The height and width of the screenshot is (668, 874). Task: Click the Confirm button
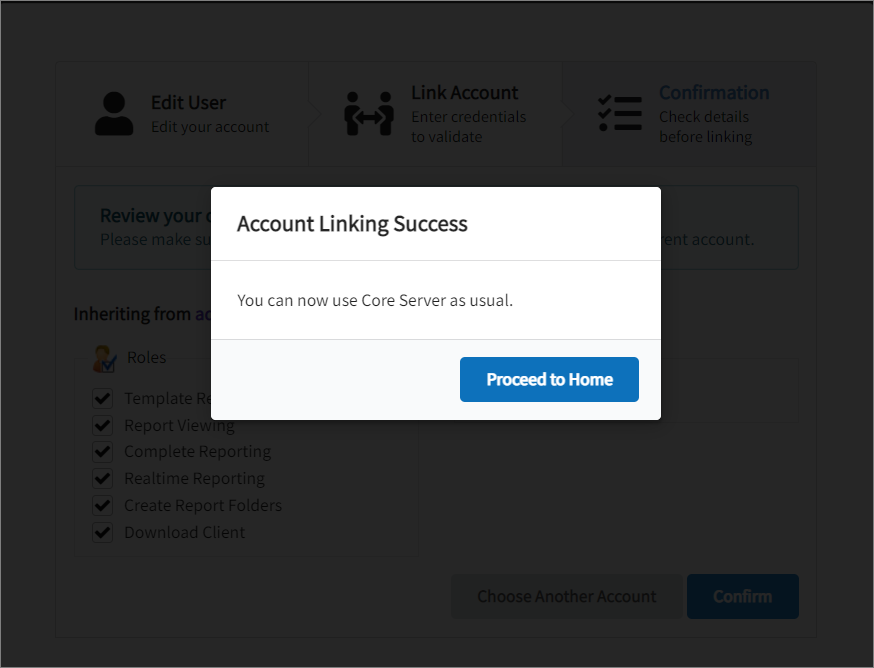(x=742, y=596)
